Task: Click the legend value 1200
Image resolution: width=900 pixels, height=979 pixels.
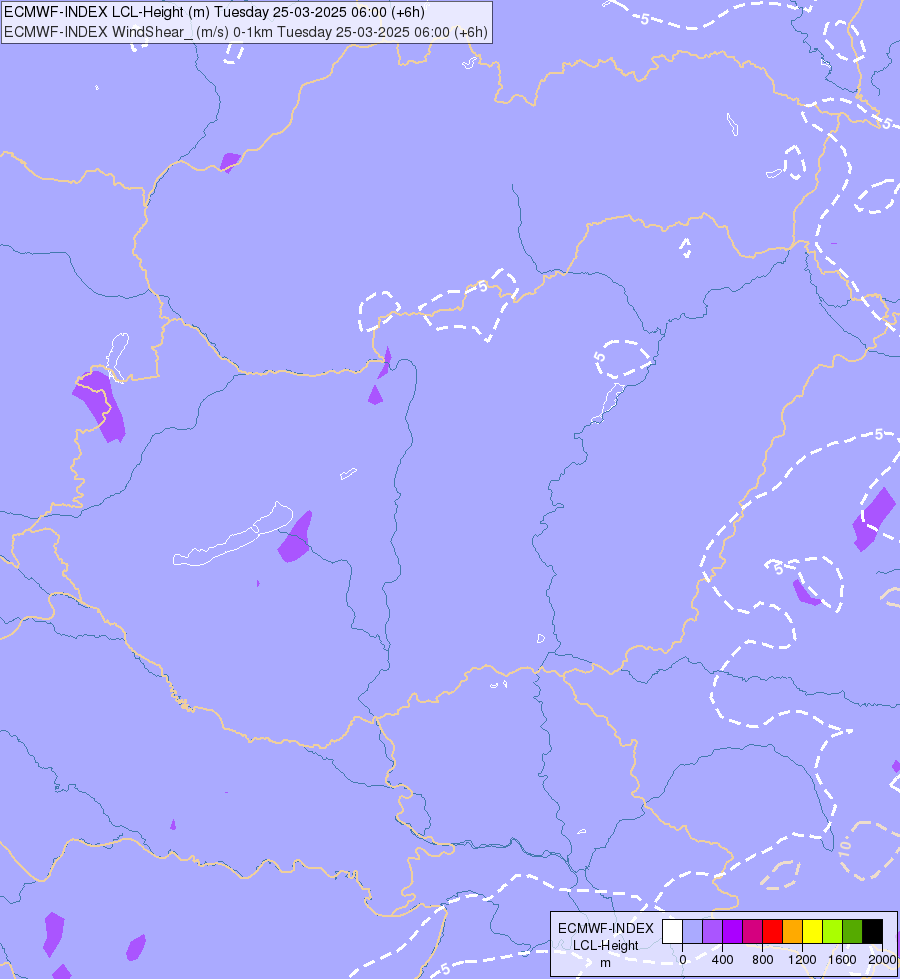Action: 802,960
